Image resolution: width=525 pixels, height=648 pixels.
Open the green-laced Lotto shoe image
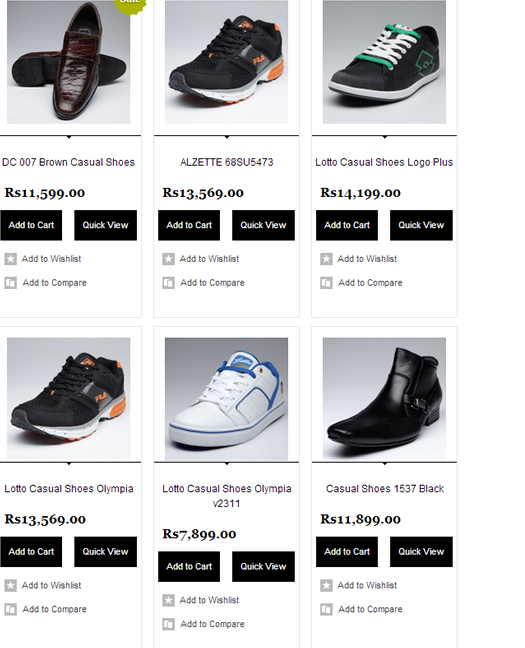tap(384, 62)
